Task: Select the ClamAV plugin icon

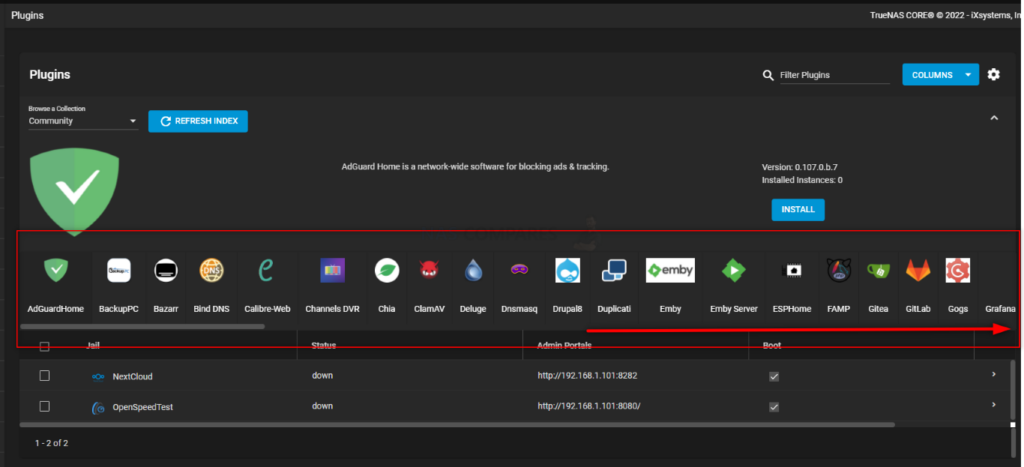Action: (x=429, y=270)
